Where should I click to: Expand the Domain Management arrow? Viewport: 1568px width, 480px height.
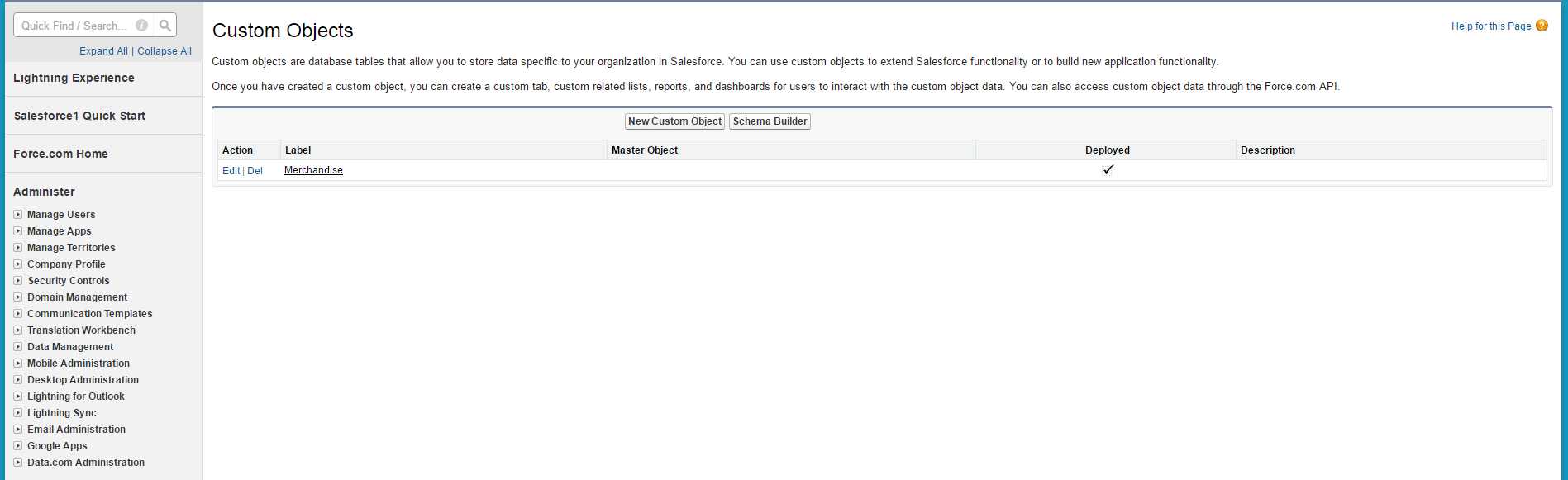(18, 297)
